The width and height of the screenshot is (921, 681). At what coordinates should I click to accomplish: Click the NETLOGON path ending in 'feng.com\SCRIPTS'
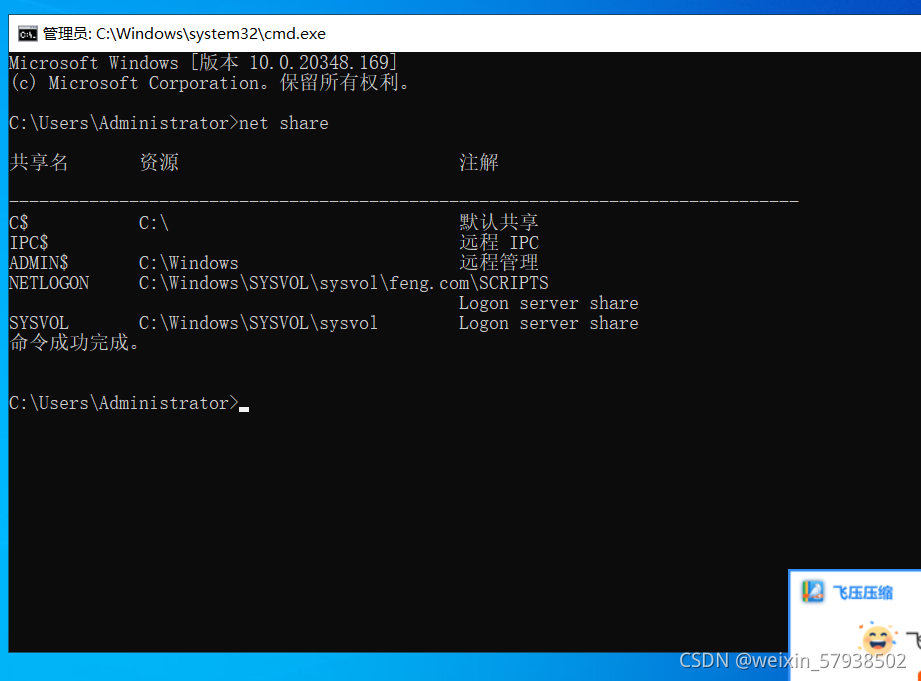(344, 283)
